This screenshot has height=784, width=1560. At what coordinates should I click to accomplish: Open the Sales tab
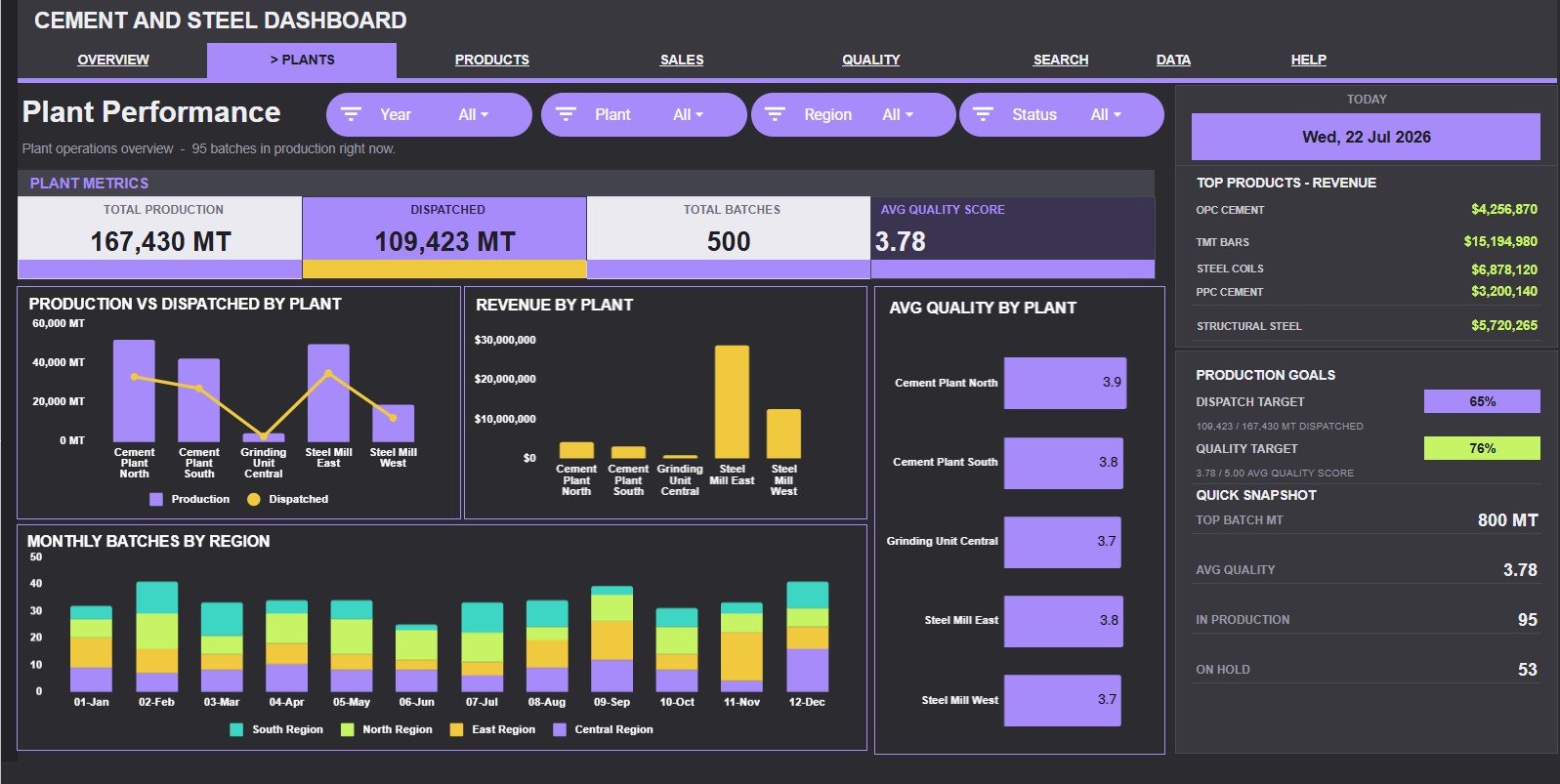point(682,60)
